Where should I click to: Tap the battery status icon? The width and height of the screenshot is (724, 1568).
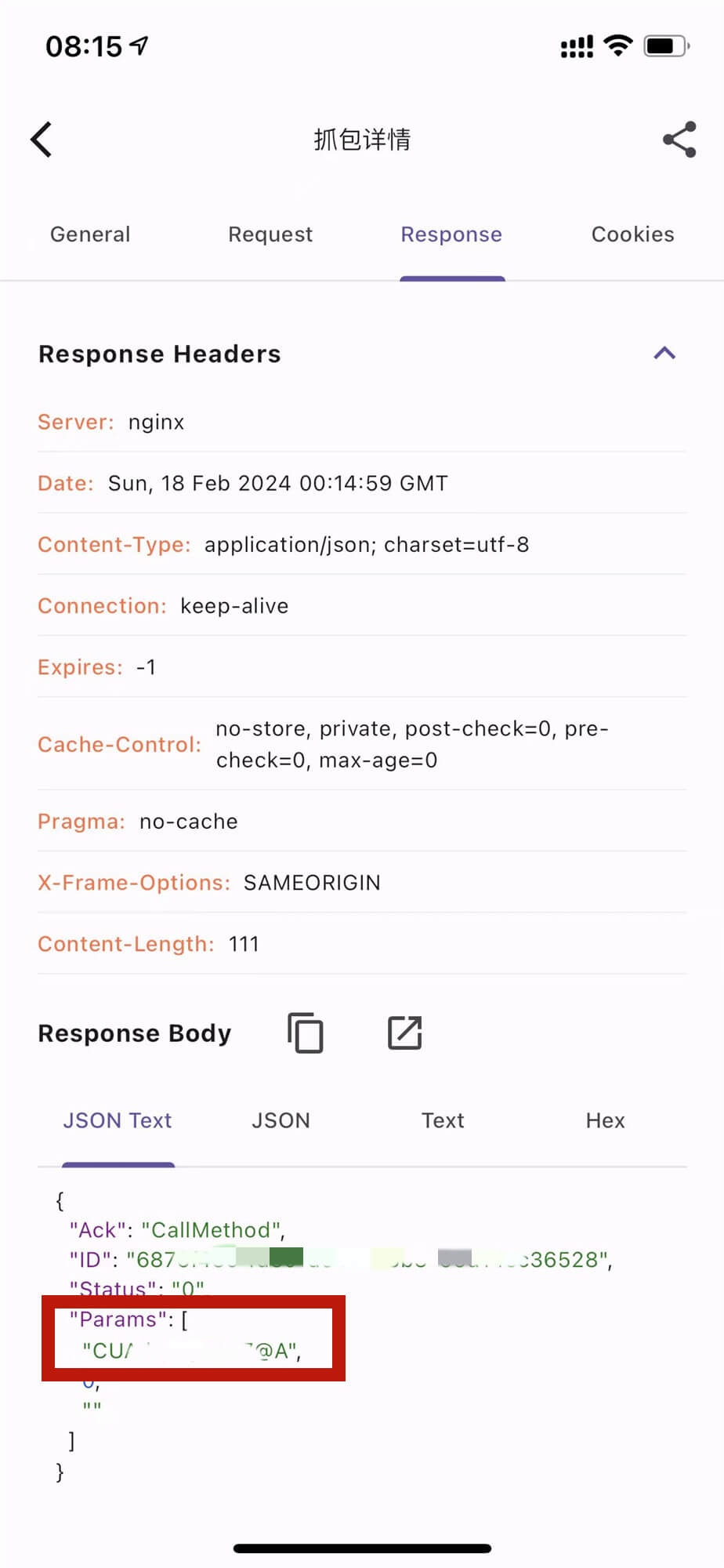tap(666, 46)
